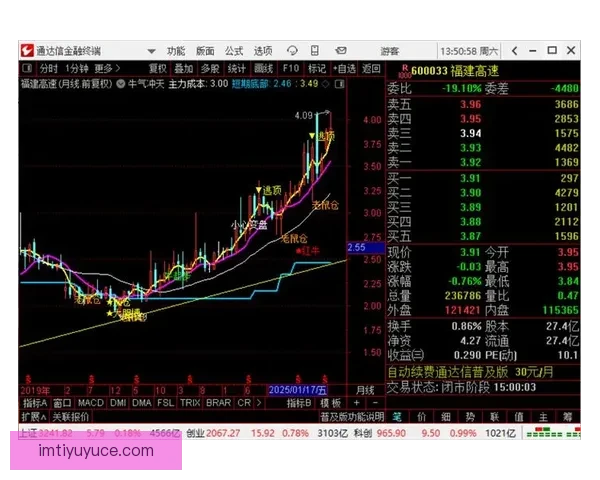
Task: Select the 筹 chip distribution tab
Action: point(567,417)
